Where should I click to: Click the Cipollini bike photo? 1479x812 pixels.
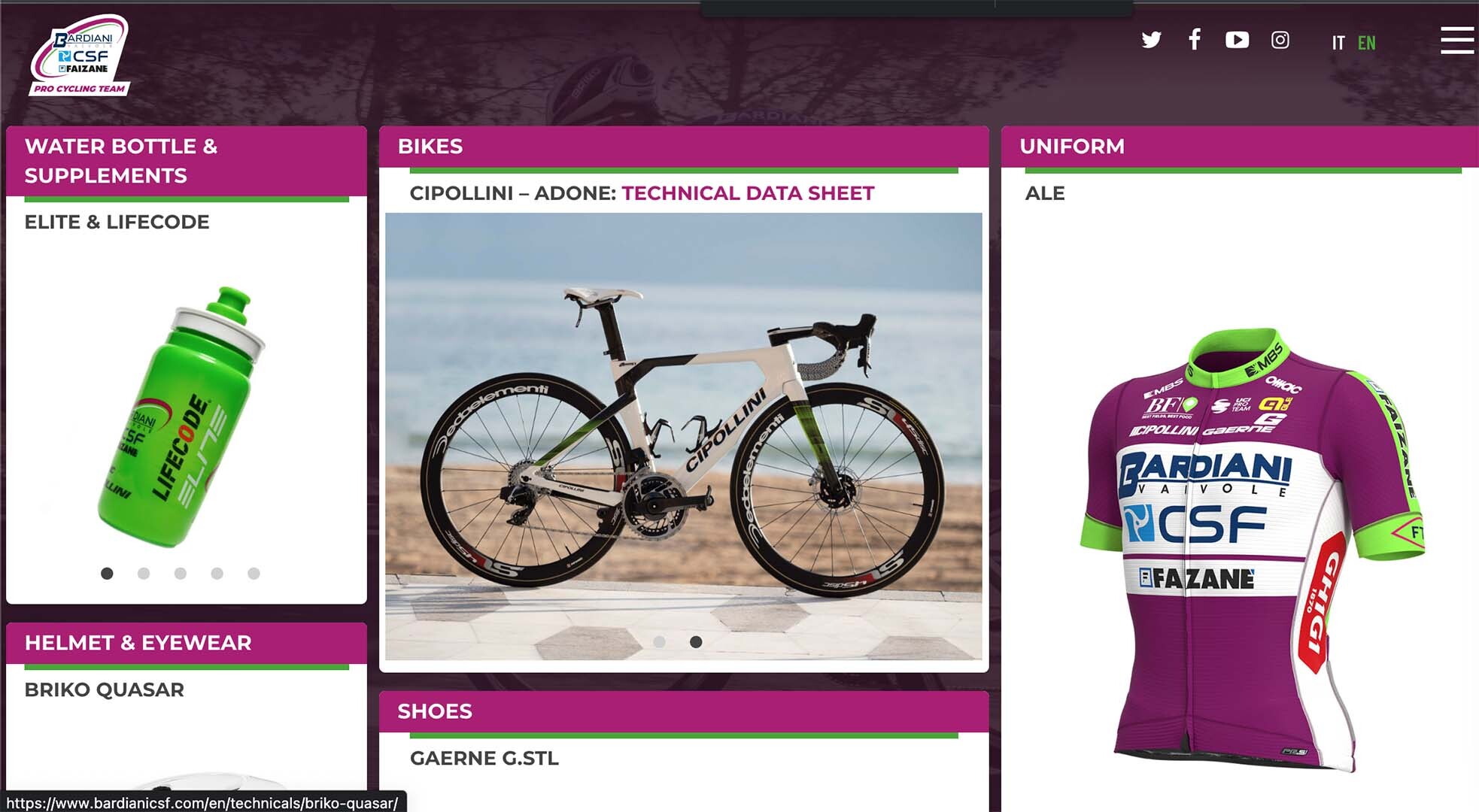[x=684, y=436]
